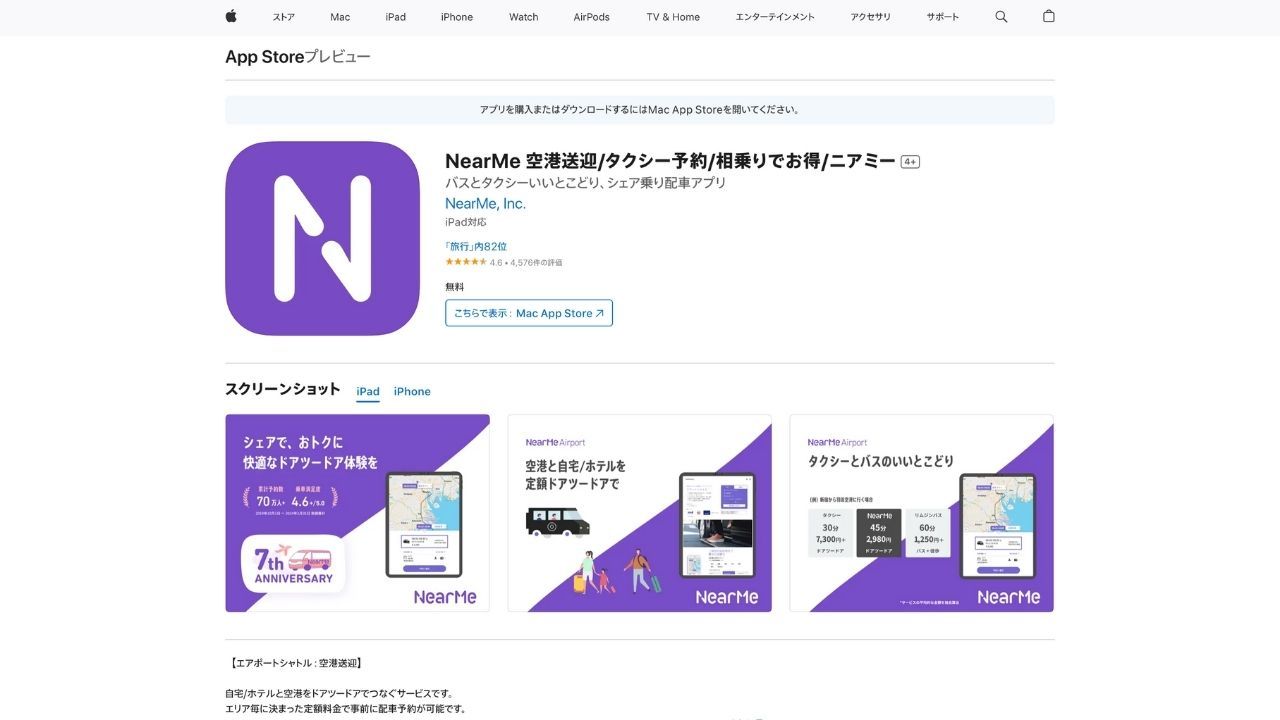
Task: Click the スクリーンショット section heading
Action: [283, 389]
